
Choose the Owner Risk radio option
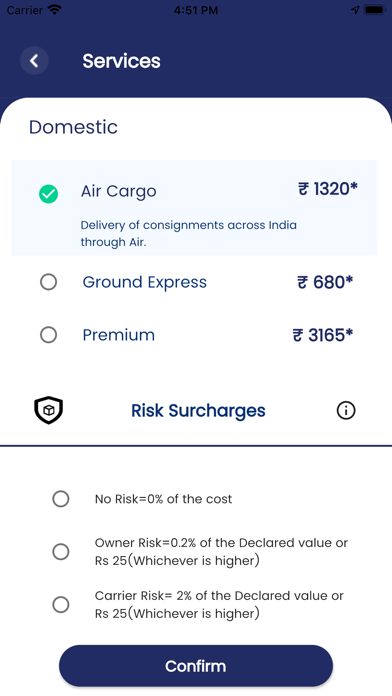[61, 552]
